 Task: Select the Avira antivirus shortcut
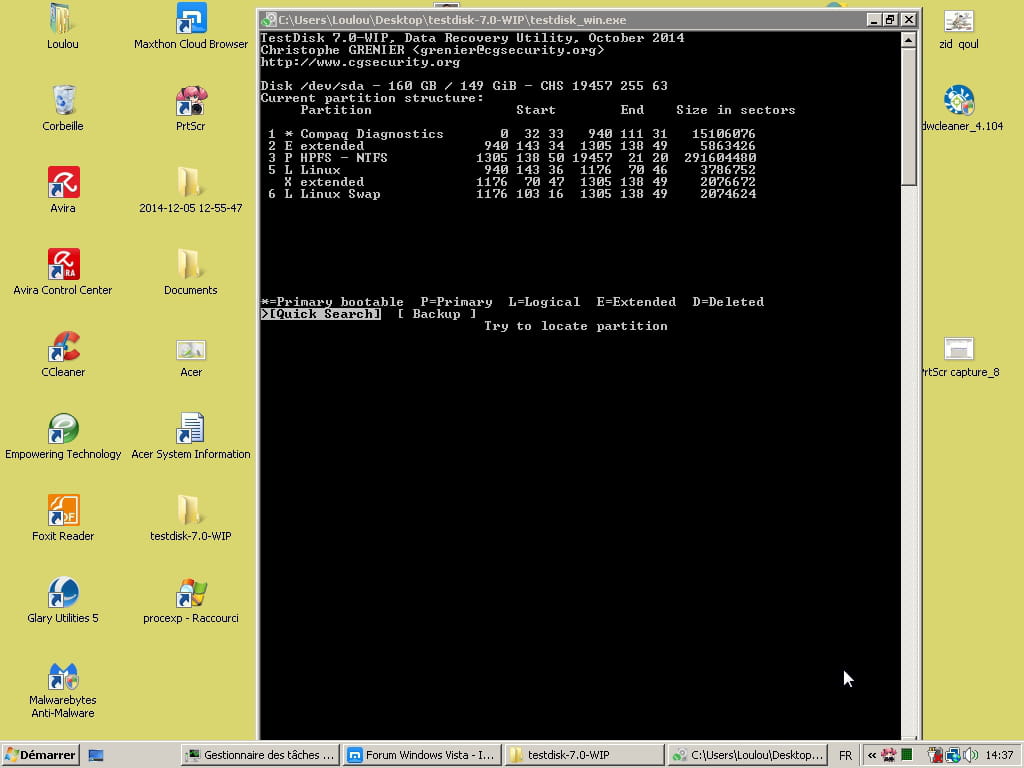pyautogui.click(x=63, y=190)
